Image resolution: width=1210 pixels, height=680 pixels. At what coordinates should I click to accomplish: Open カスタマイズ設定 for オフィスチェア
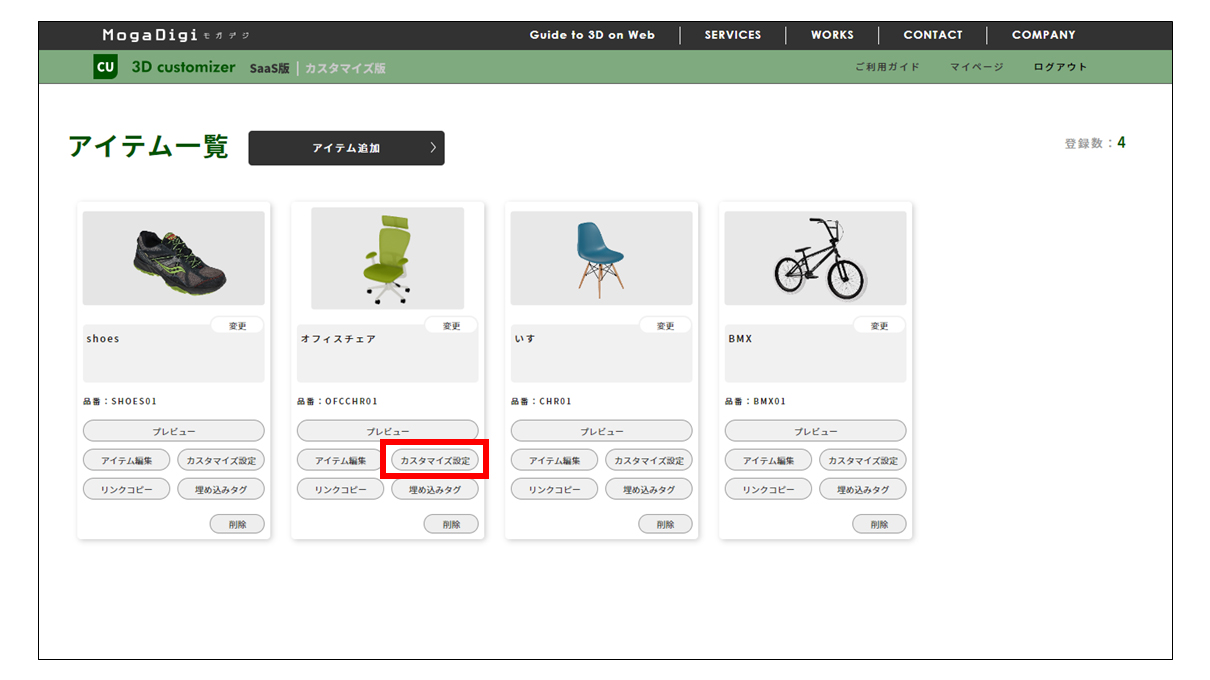pyautogui.click(x=434, y=461)
